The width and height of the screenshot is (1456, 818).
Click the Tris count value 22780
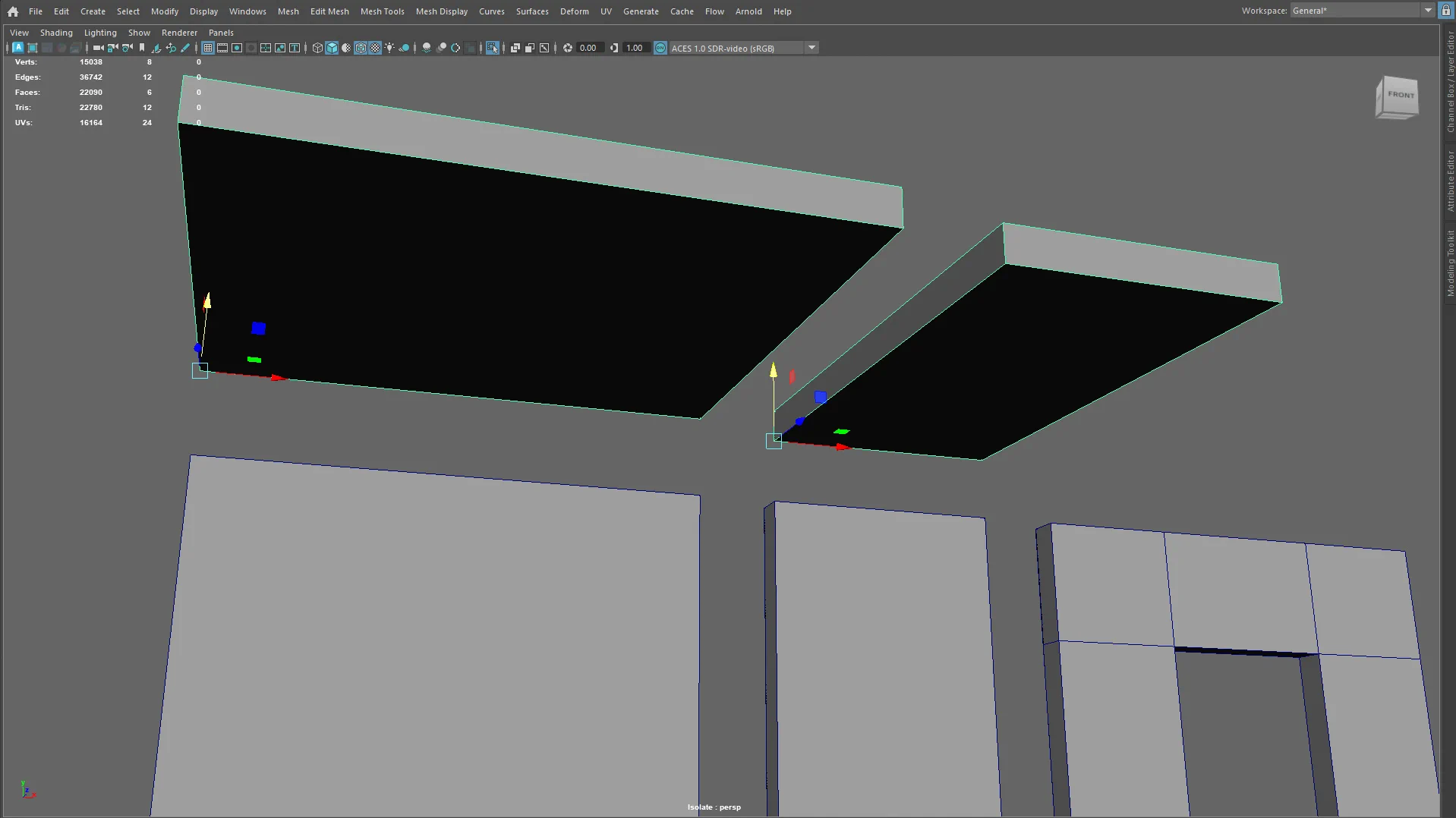pos(91,107)
